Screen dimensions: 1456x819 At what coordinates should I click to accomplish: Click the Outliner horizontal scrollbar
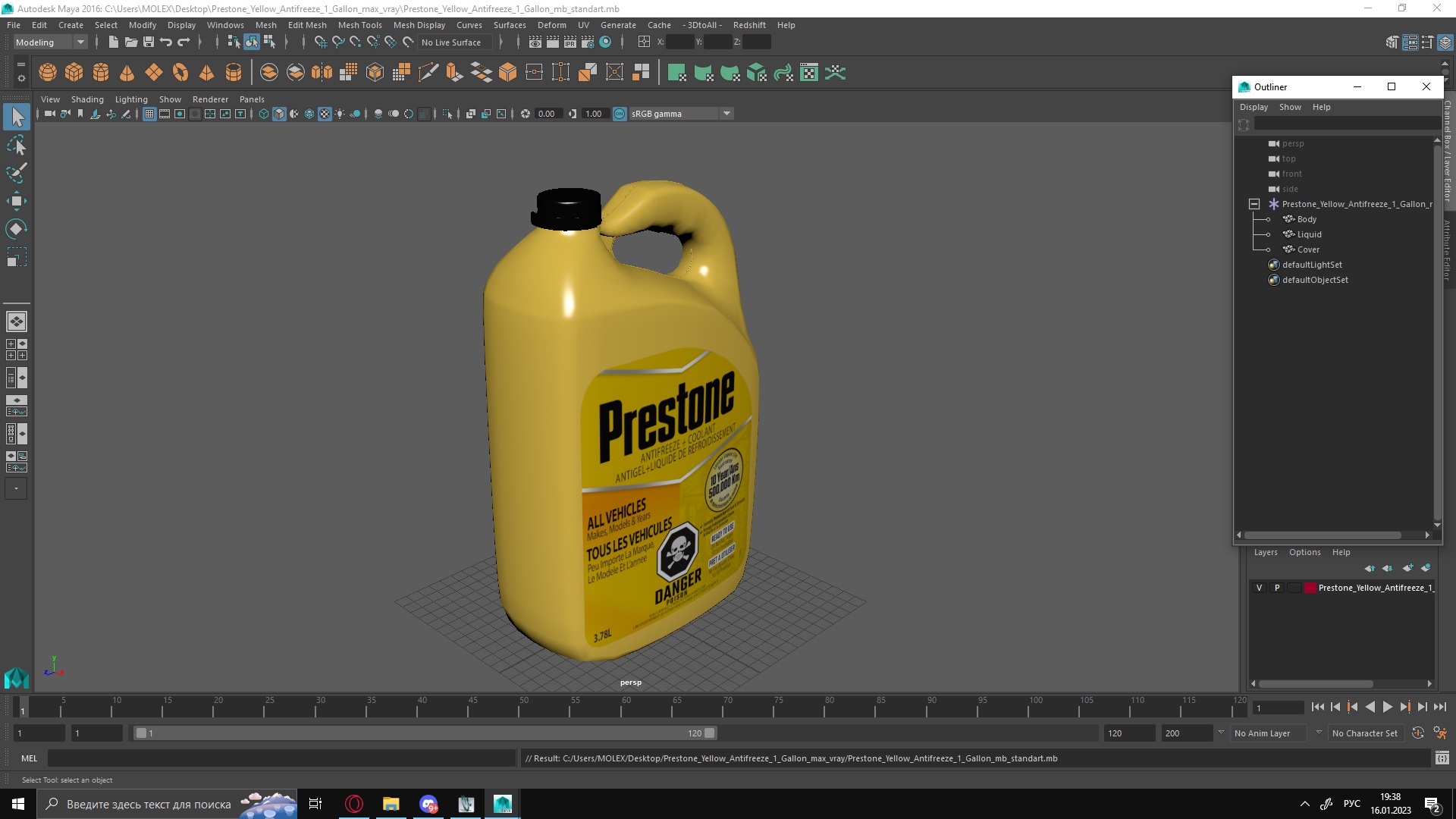(x=1323, y=535)
